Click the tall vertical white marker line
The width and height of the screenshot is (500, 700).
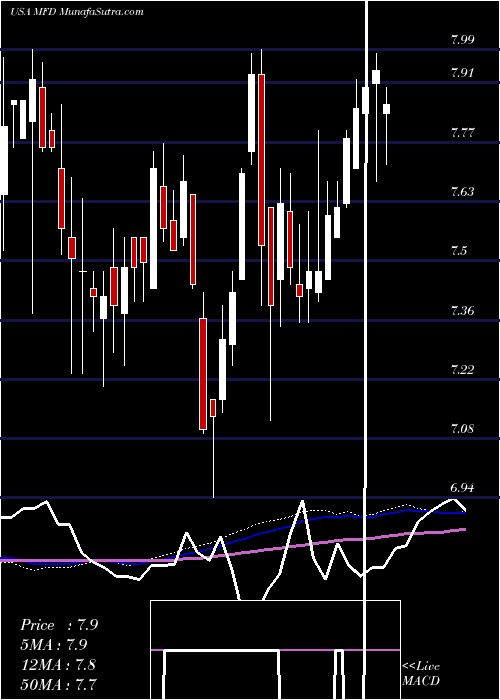367,350
